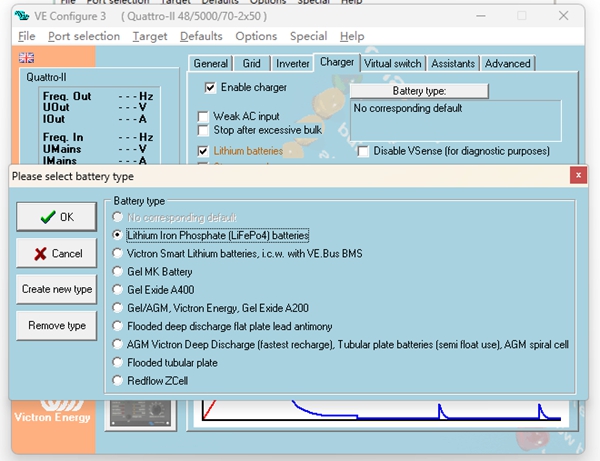Click Remove type button
600x461 pixels.
(x=57, y=326)
